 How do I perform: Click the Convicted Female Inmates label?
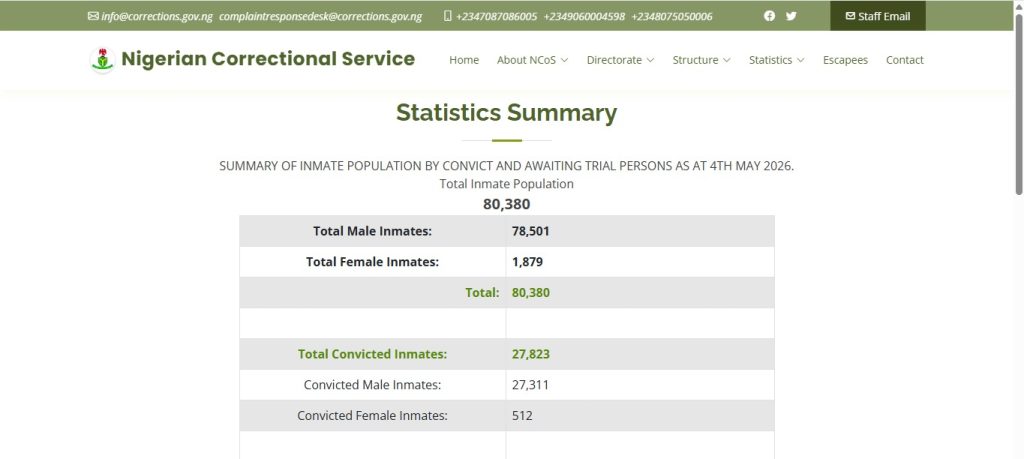coord(372,415)
